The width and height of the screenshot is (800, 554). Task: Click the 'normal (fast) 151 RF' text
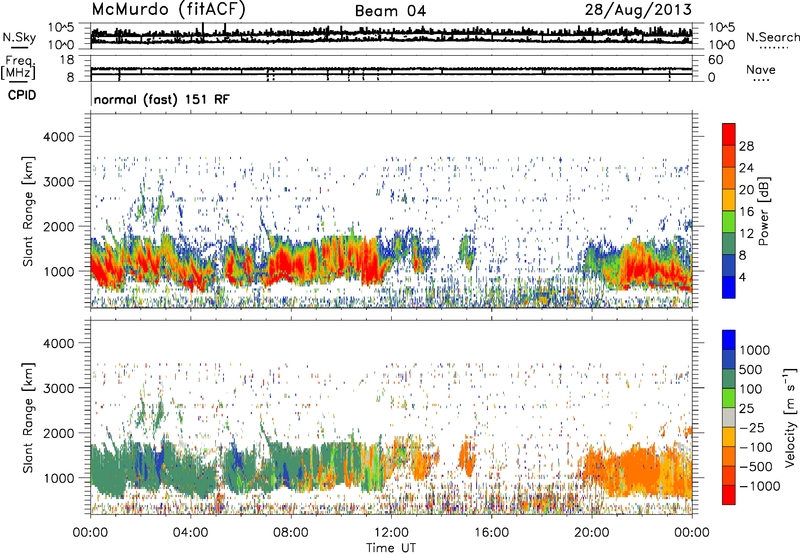point(162,99)
